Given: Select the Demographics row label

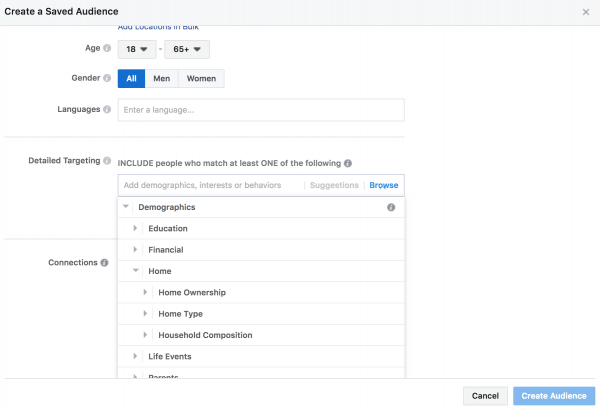Looking at the screenshot, I should pyautogui.click(x=167, y=207).
